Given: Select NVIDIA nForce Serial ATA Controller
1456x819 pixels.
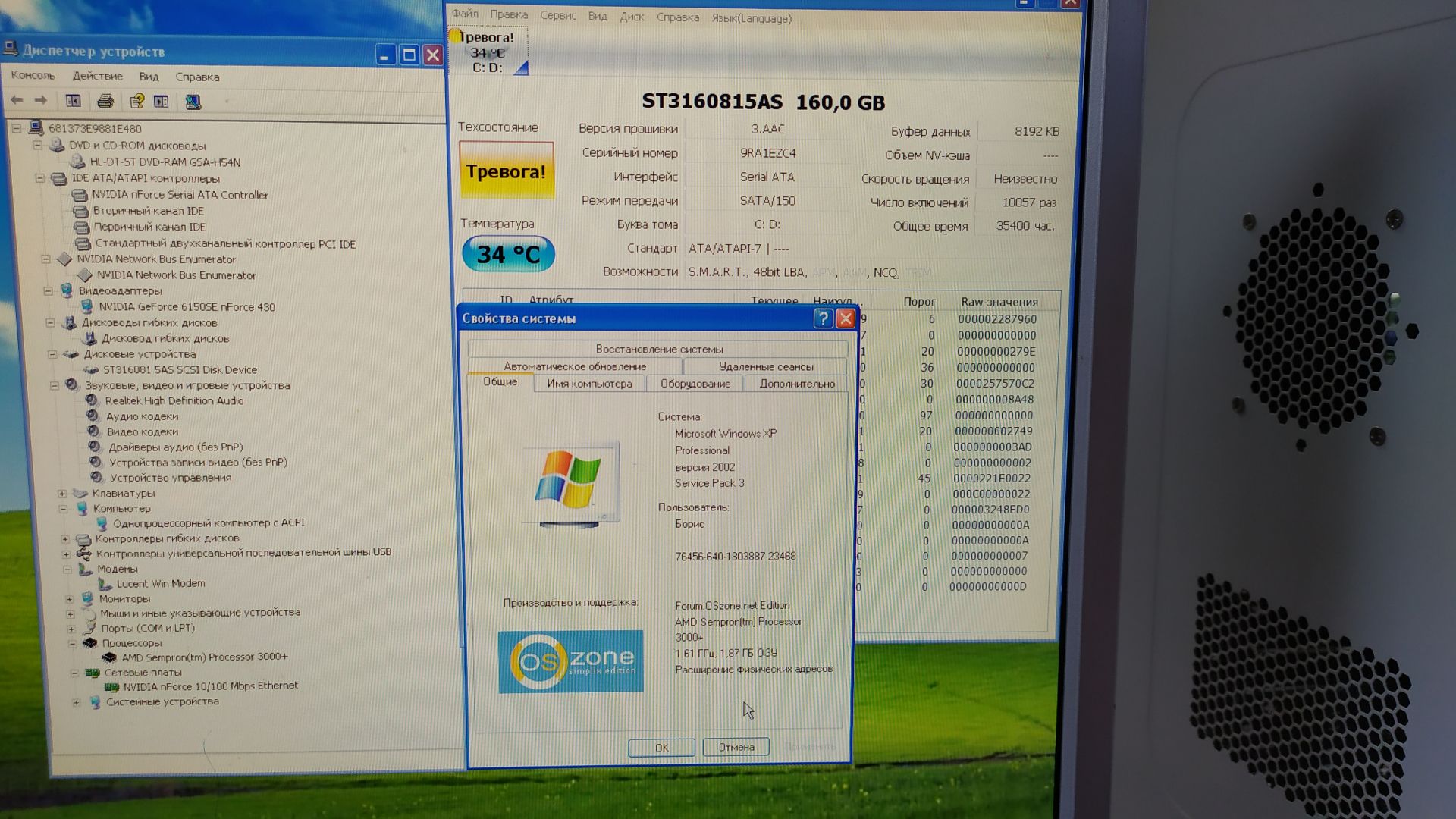Looking at the screenshot, I should click(x=180, y=195).
